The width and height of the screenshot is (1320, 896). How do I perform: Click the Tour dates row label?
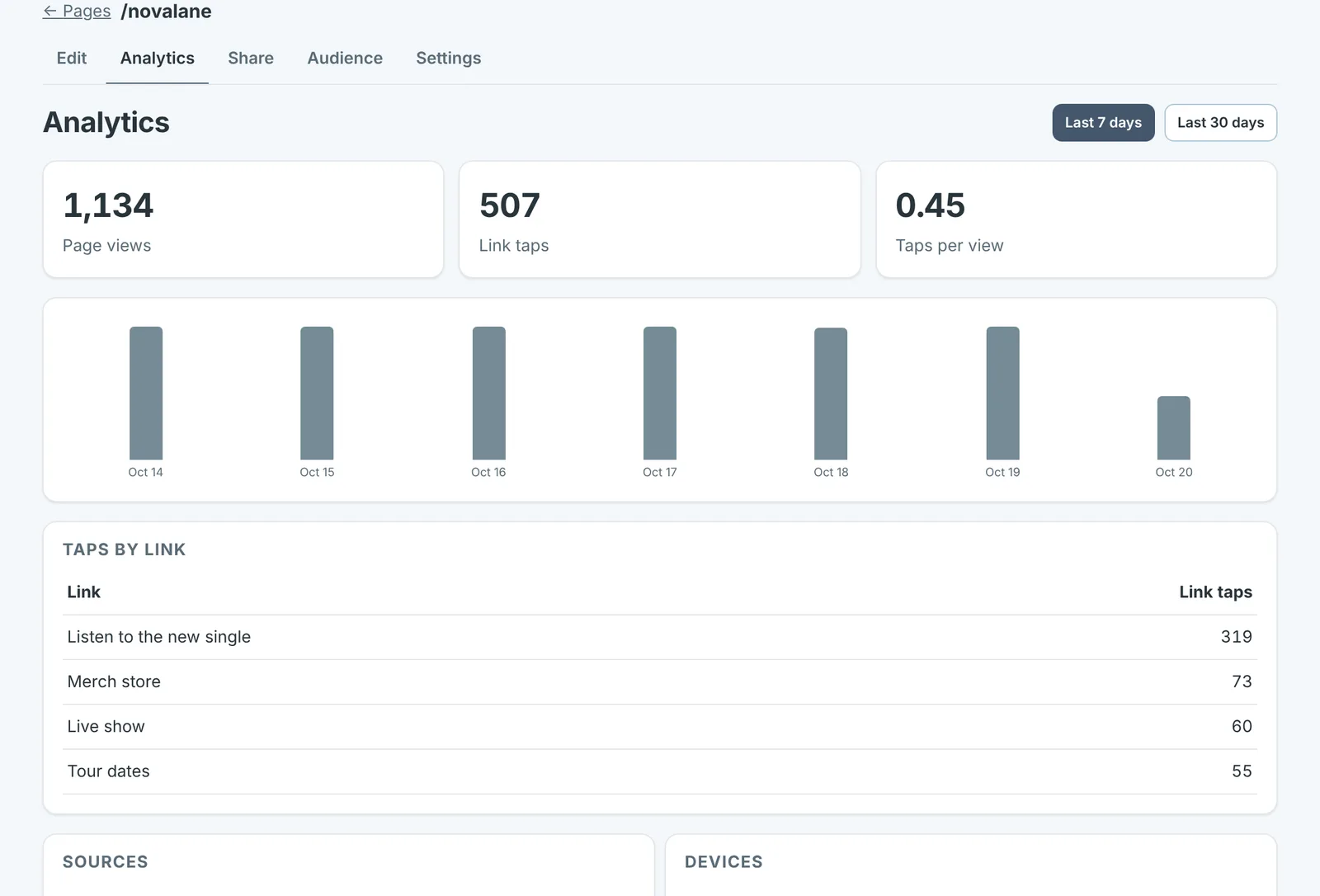pyautogui.click(x=108, y=771)
